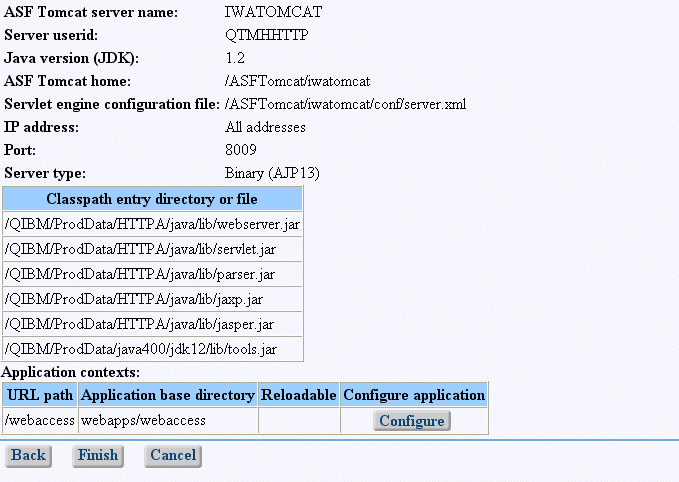Select the parser.jar classpath row
Viewport: 679px width, 482px height.
tap(152, 274)
